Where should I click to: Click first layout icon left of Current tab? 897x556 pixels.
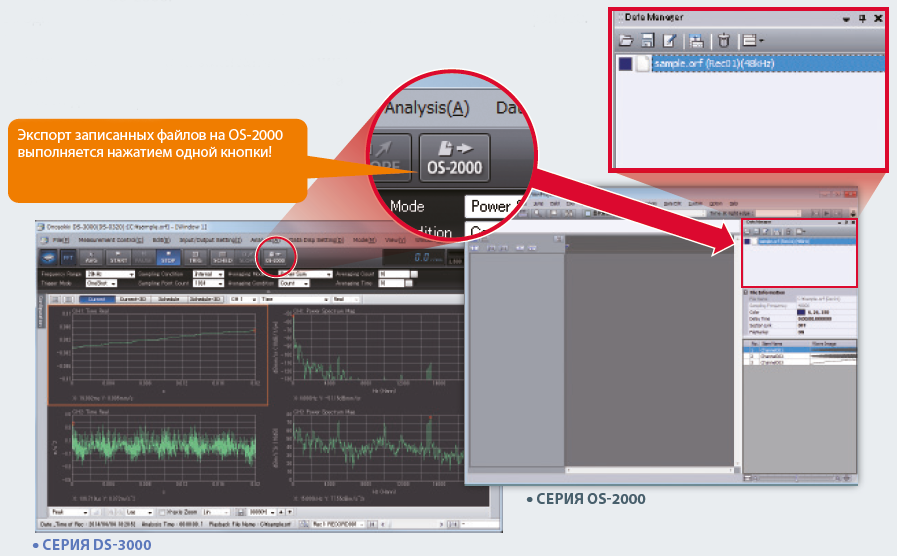click(x=55, y=299)
